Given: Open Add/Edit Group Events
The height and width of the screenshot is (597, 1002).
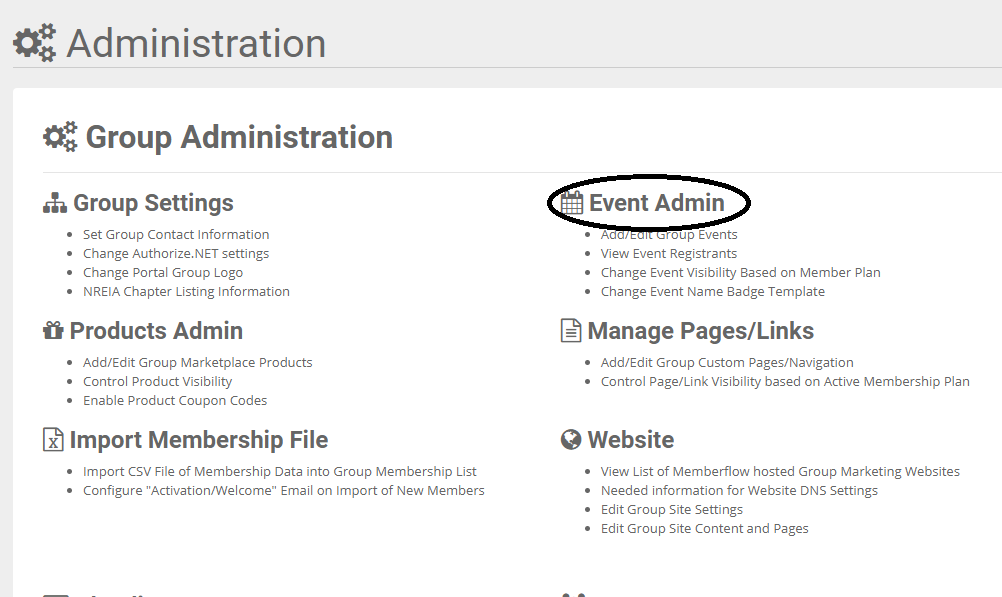Looking at the screenshot, I should click(668, 234).
